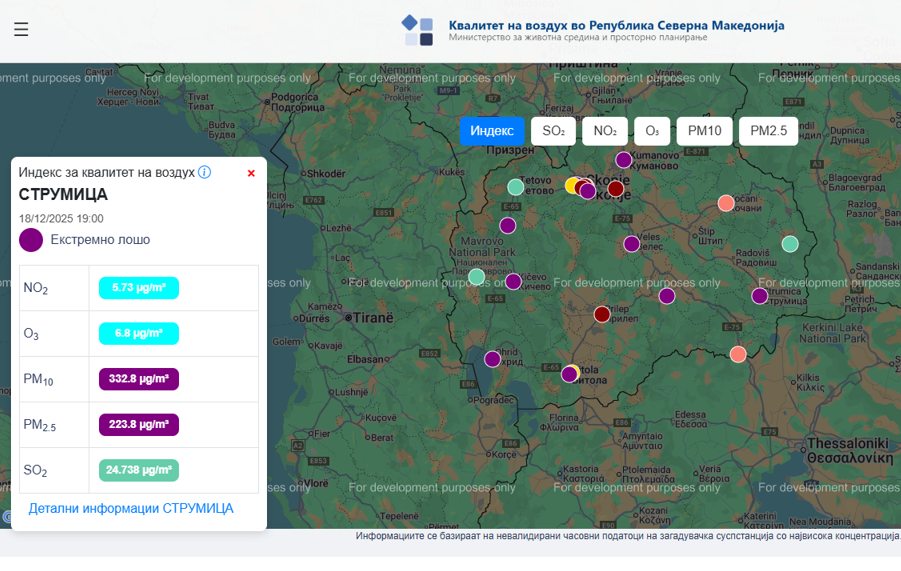Click the green station marker near Tetovo
Screen dimensions: 901x571
tap(515, 187)
